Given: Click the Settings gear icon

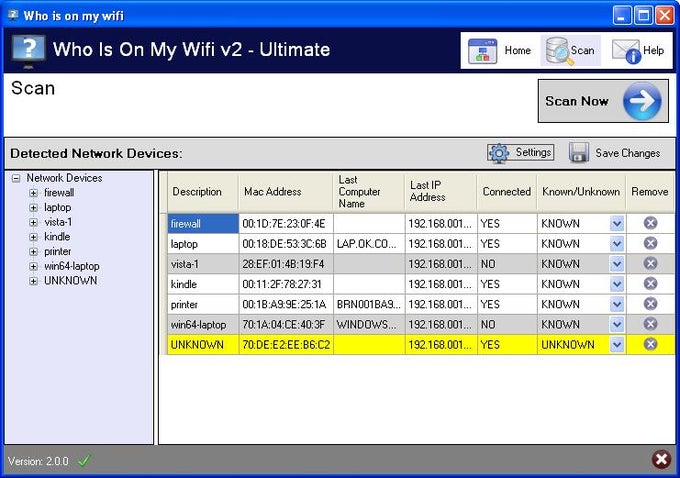Looking at the screenshot, I should [499, 153].
